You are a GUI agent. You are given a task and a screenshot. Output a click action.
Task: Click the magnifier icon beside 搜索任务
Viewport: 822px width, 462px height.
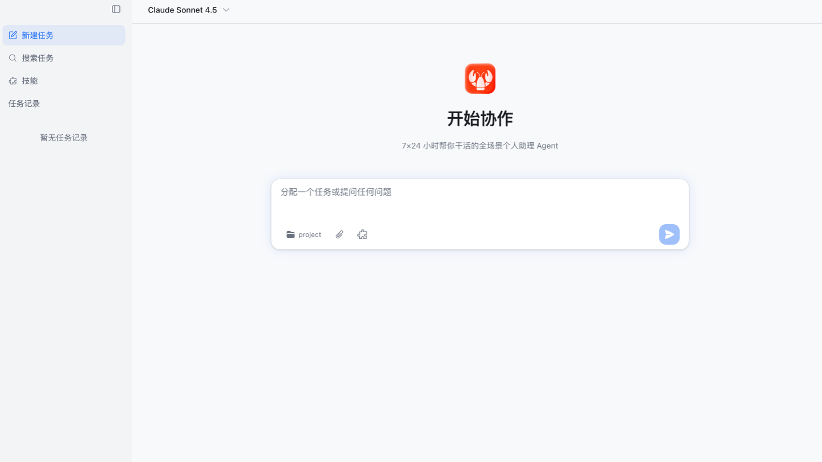(x=13, y=58)
